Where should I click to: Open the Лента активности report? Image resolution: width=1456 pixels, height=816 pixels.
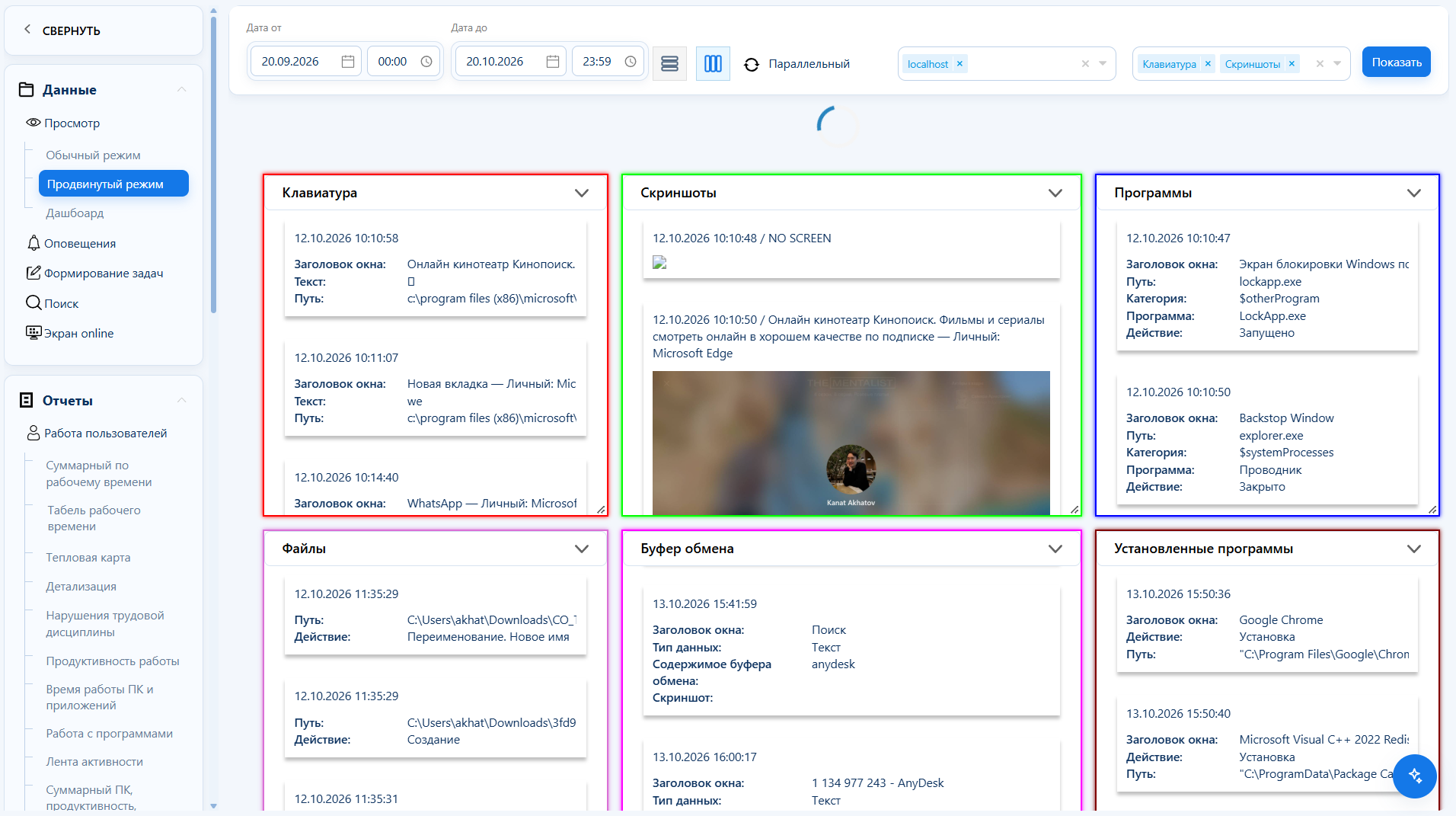(x=94, y=762)
